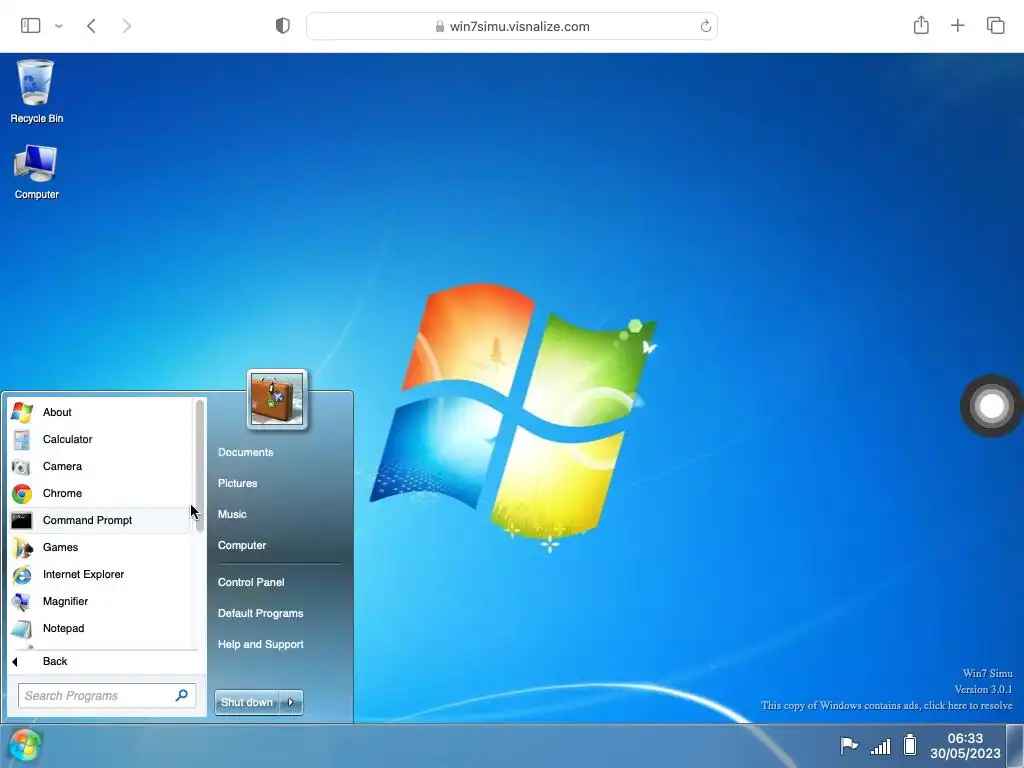Click the network signal tray icon
The height and width of the screenshot is (768, 1024).
[x=880, y=746]
